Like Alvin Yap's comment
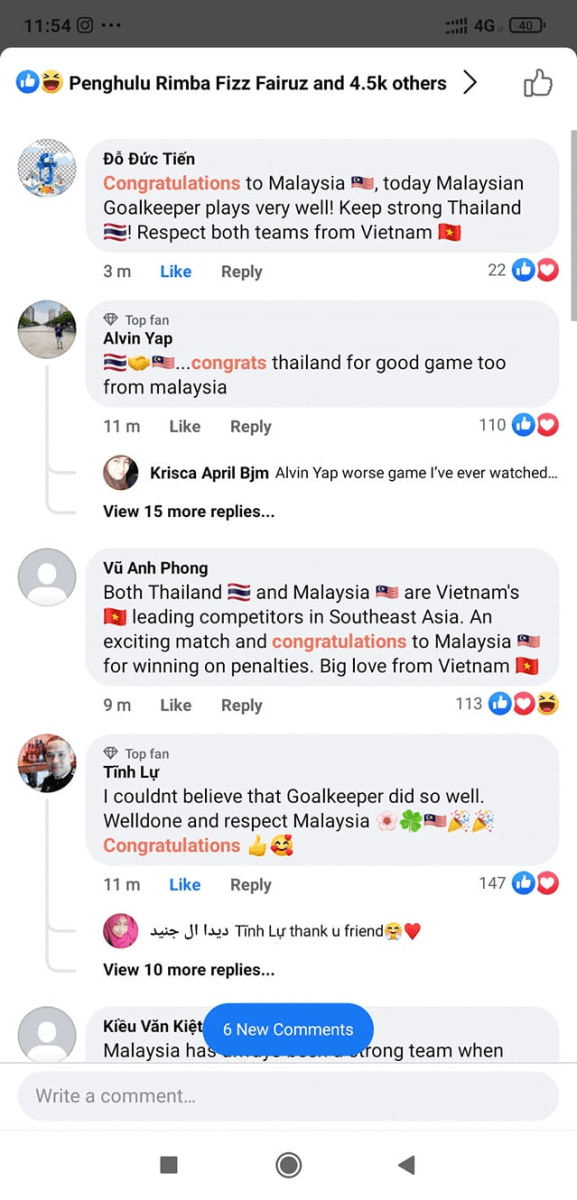Image resolution: width=577 pixels, height=1200 pixels. click(x=185, y=426)
